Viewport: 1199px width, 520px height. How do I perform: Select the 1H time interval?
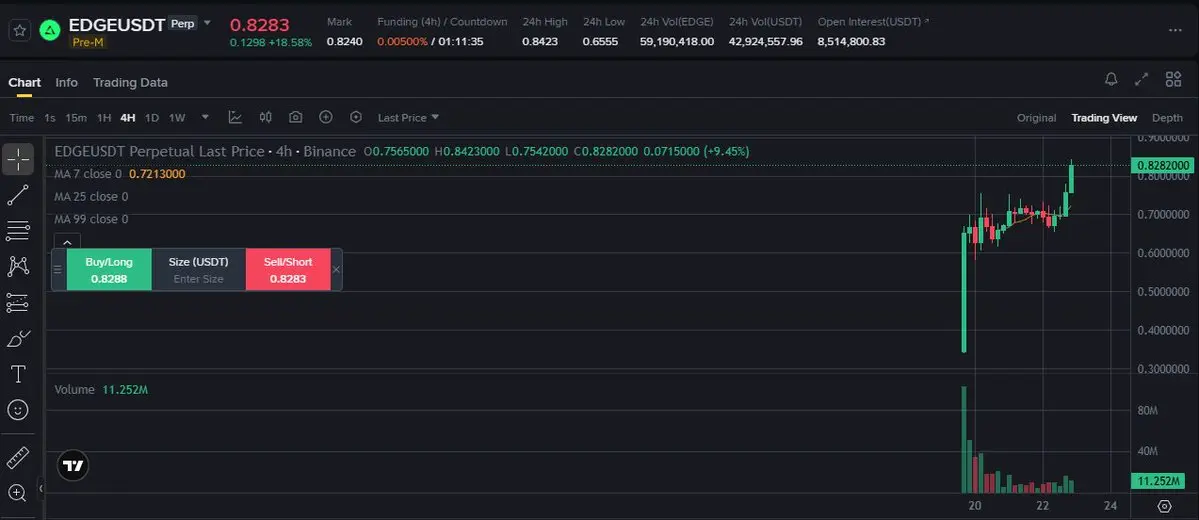[104, 118]
